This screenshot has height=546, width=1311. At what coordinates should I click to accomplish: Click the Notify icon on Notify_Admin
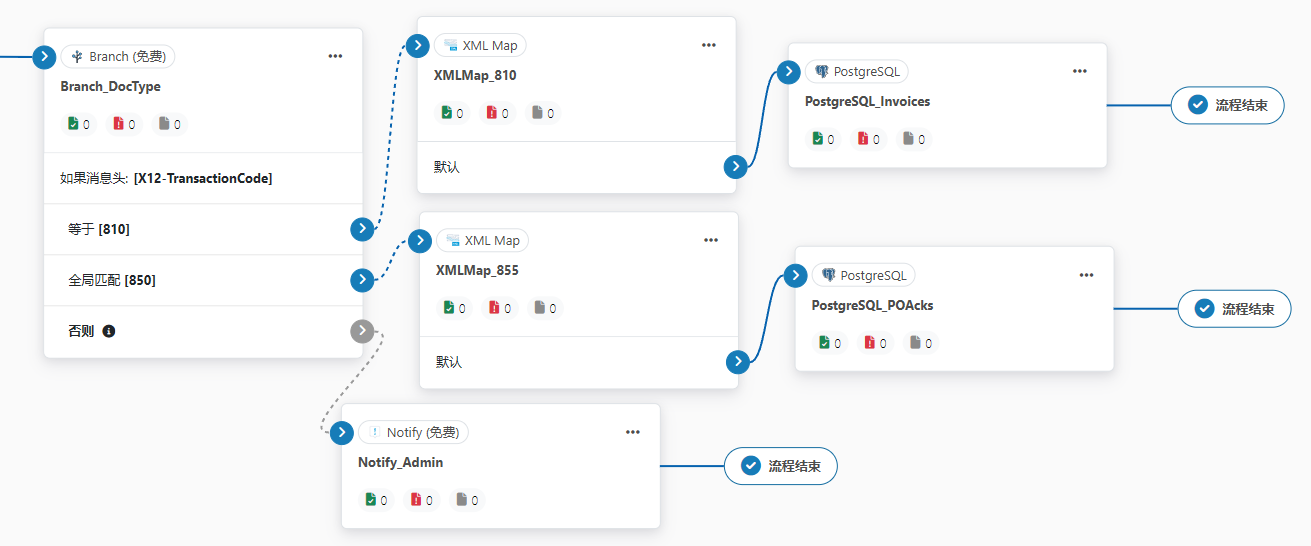[x=375, y=433]
